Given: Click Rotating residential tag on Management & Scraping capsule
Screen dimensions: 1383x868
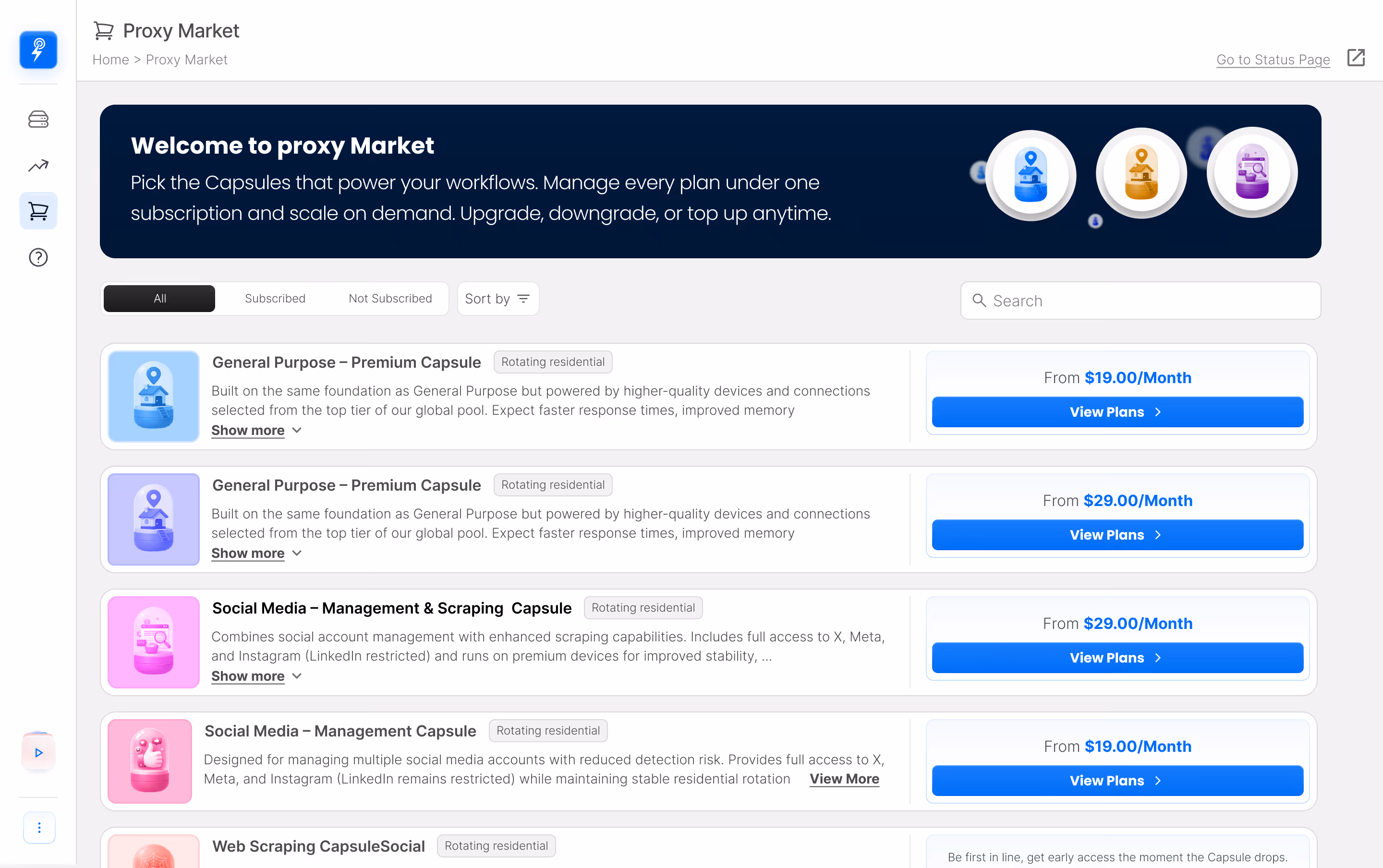Looking at the screenshot, I should [x=643, y=607].
